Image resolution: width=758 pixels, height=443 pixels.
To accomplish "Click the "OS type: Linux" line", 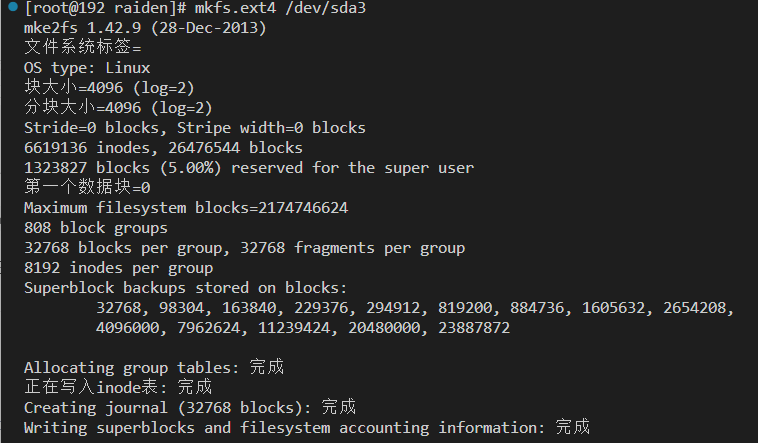I will click(x=87, y=68).
